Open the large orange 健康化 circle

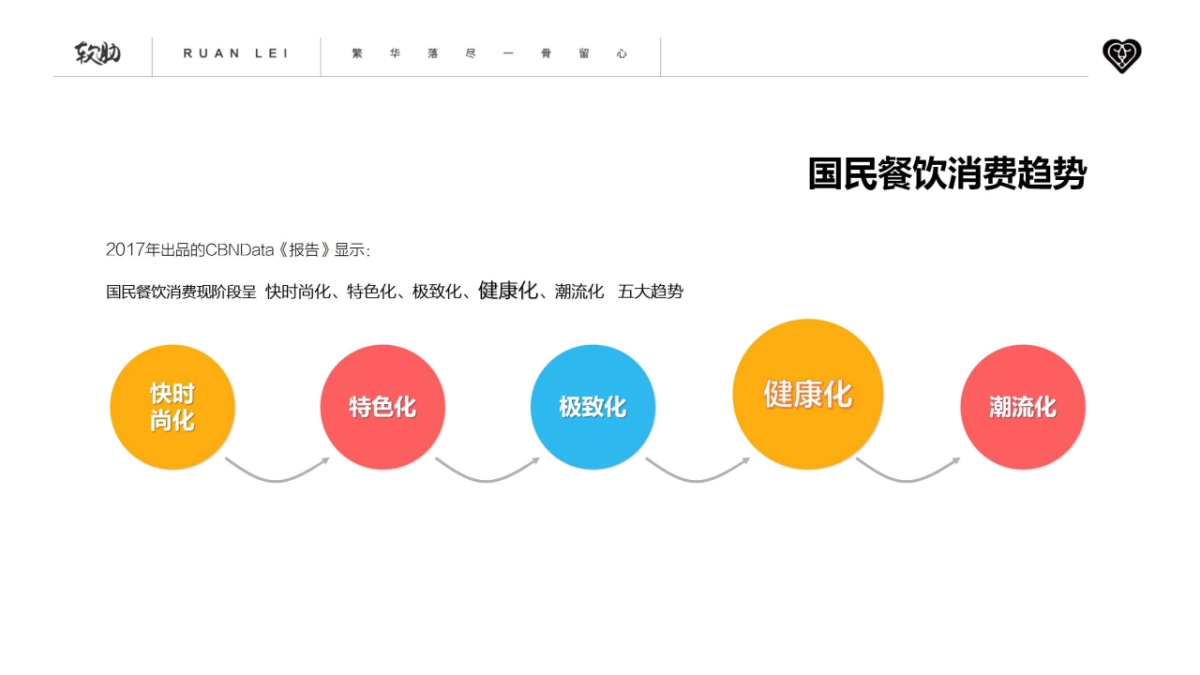pos(808,394)
